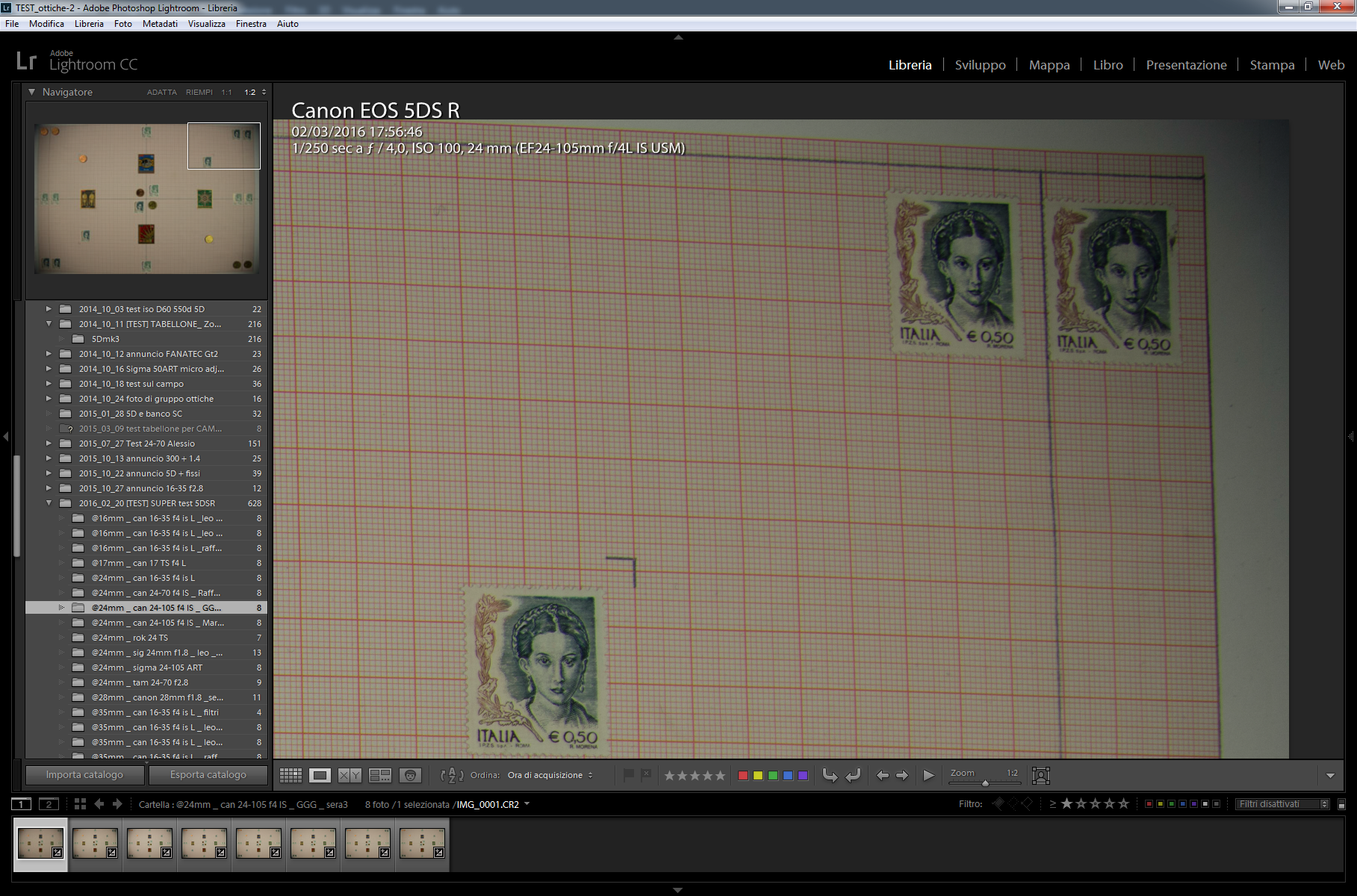Expand 2014_10_03 test iso folder

click(49, 308)
